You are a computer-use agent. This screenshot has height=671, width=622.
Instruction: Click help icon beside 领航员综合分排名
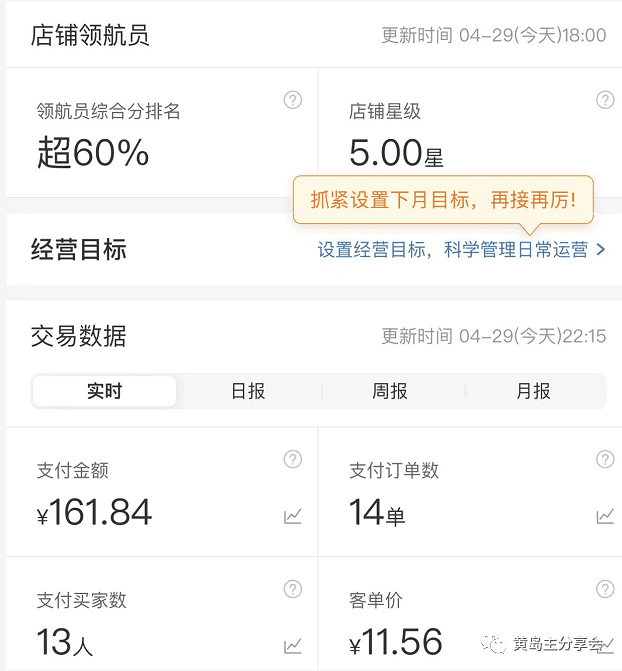293,100
